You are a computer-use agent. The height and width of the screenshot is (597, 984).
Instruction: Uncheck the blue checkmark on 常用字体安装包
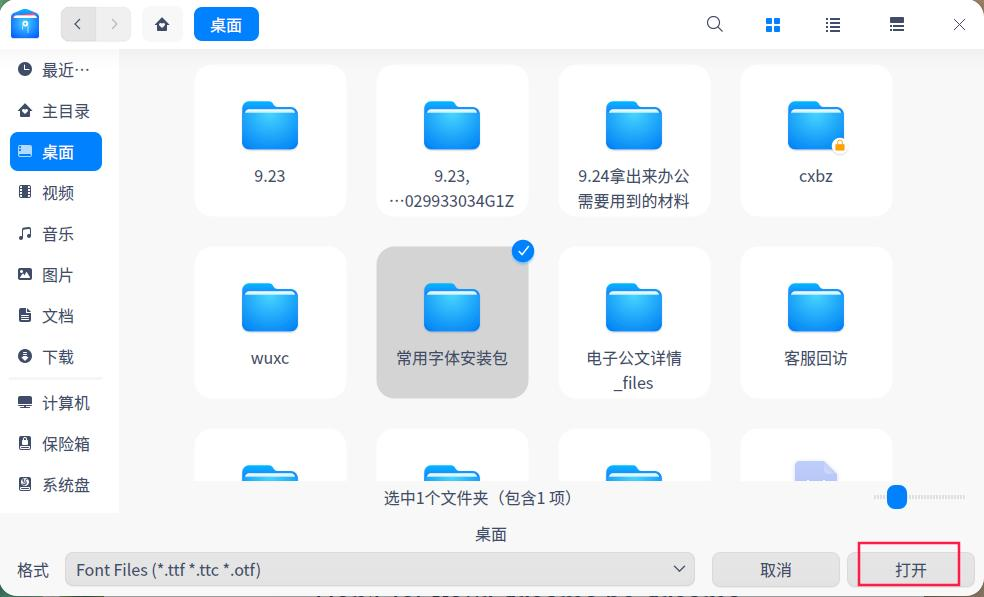[523, 251]
